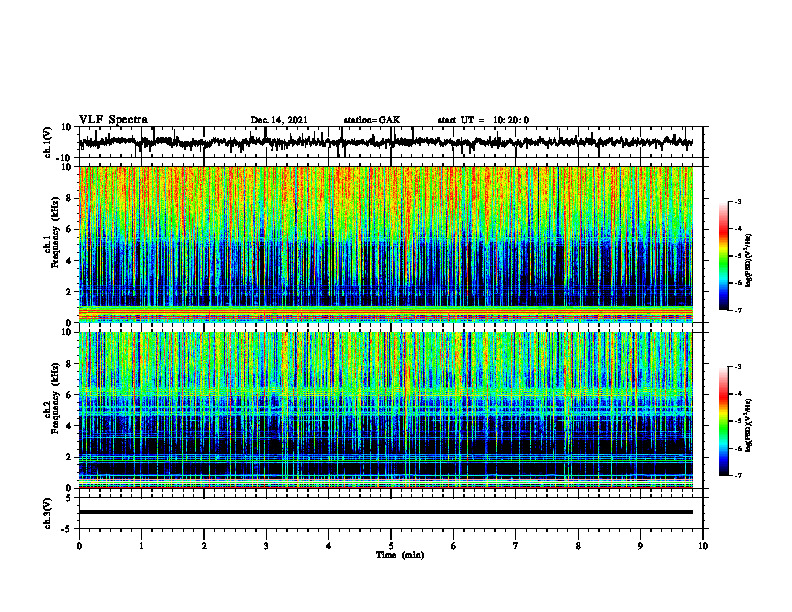The width and height of the screenshot is (792, 612).
Task: Click the time axis tick label "1"
Action: coord(141,546)
